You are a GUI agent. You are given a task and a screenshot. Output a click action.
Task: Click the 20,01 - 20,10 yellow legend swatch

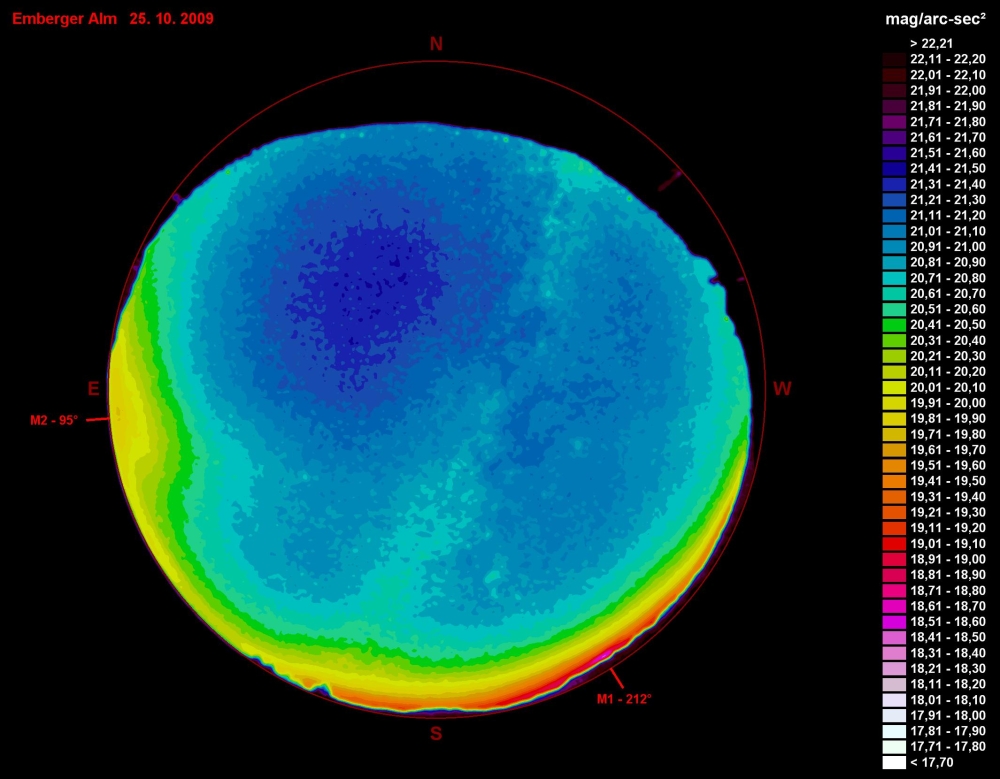coord(894,387)
